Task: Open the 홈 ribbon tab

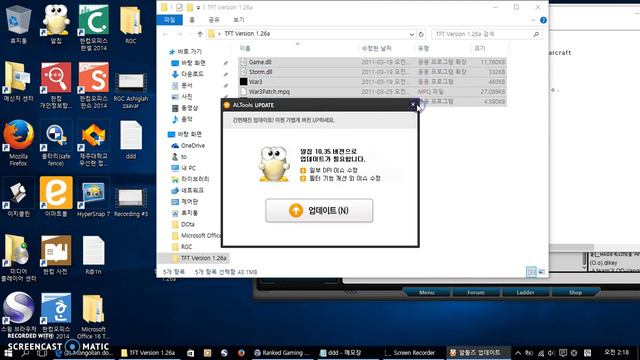Action: 192,20
